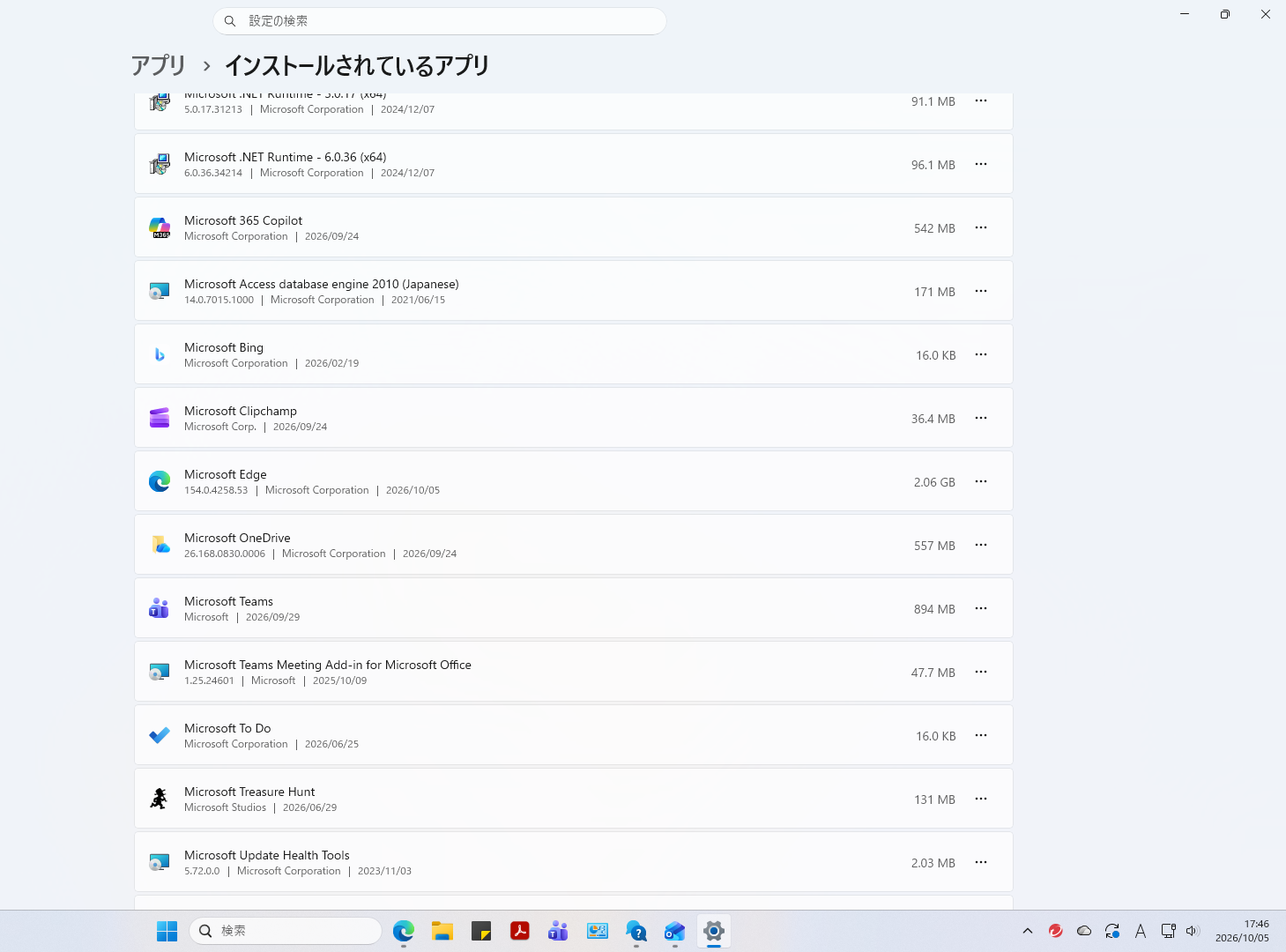The height and width of the screenshot is (952, 1286).
Task: Open the three-dot menu for Microsoft Clipchamp
Action: tap(981, 418)
